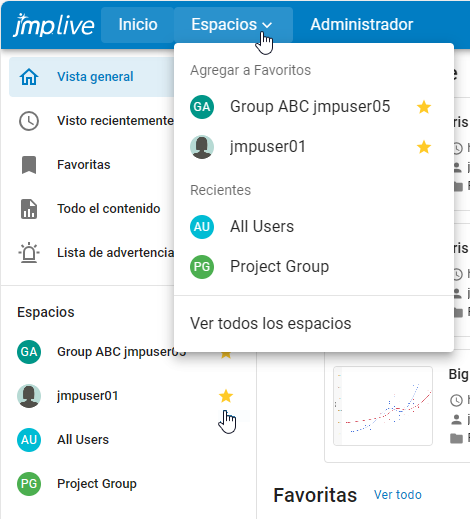Toggle favorite star for jmpuser01 in sidebar
Screen dimensions: 470x519
[x=226, y=396]
